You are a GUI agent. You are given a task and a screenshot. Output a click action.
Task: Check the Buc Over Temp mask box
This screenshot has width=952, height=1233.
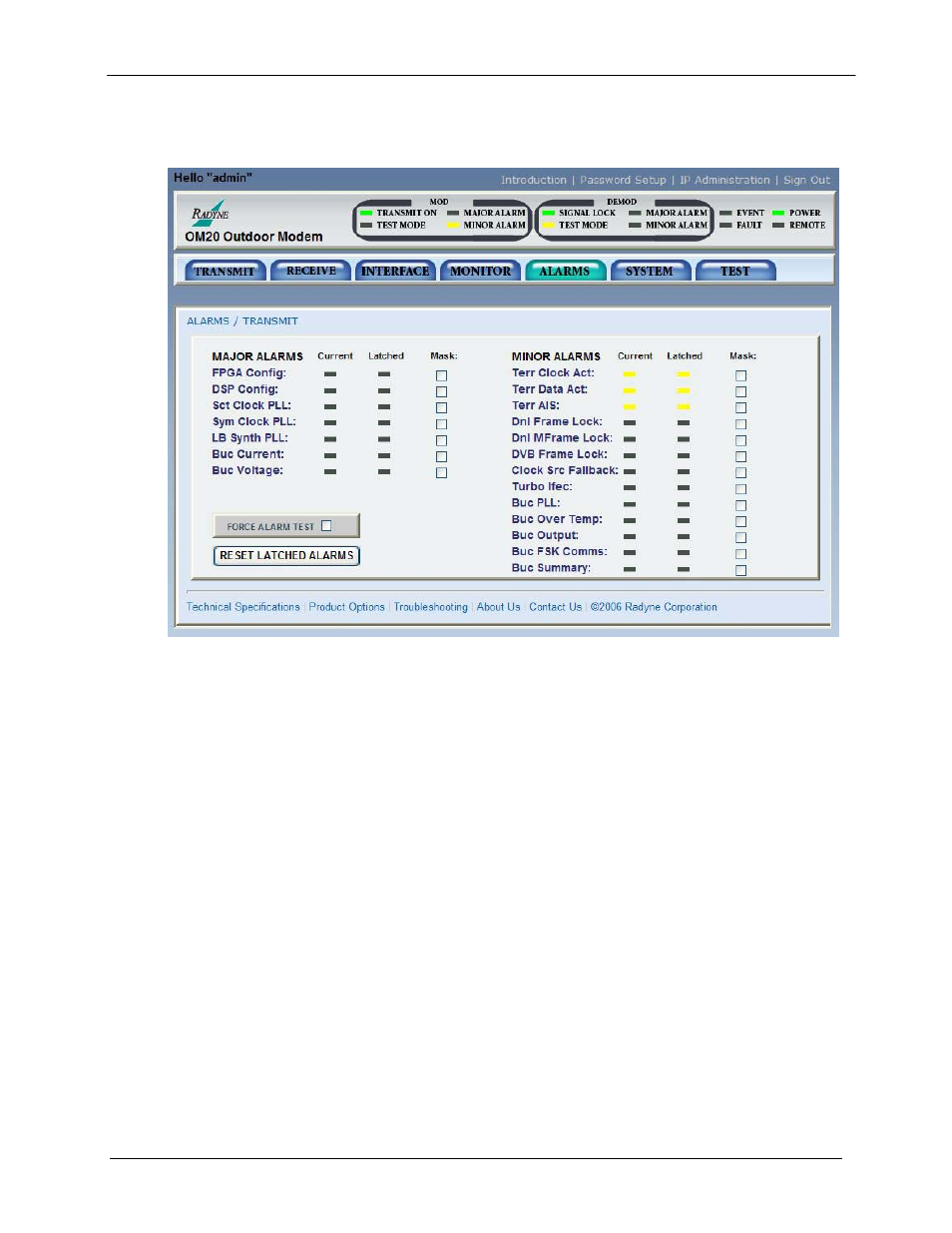740,521
